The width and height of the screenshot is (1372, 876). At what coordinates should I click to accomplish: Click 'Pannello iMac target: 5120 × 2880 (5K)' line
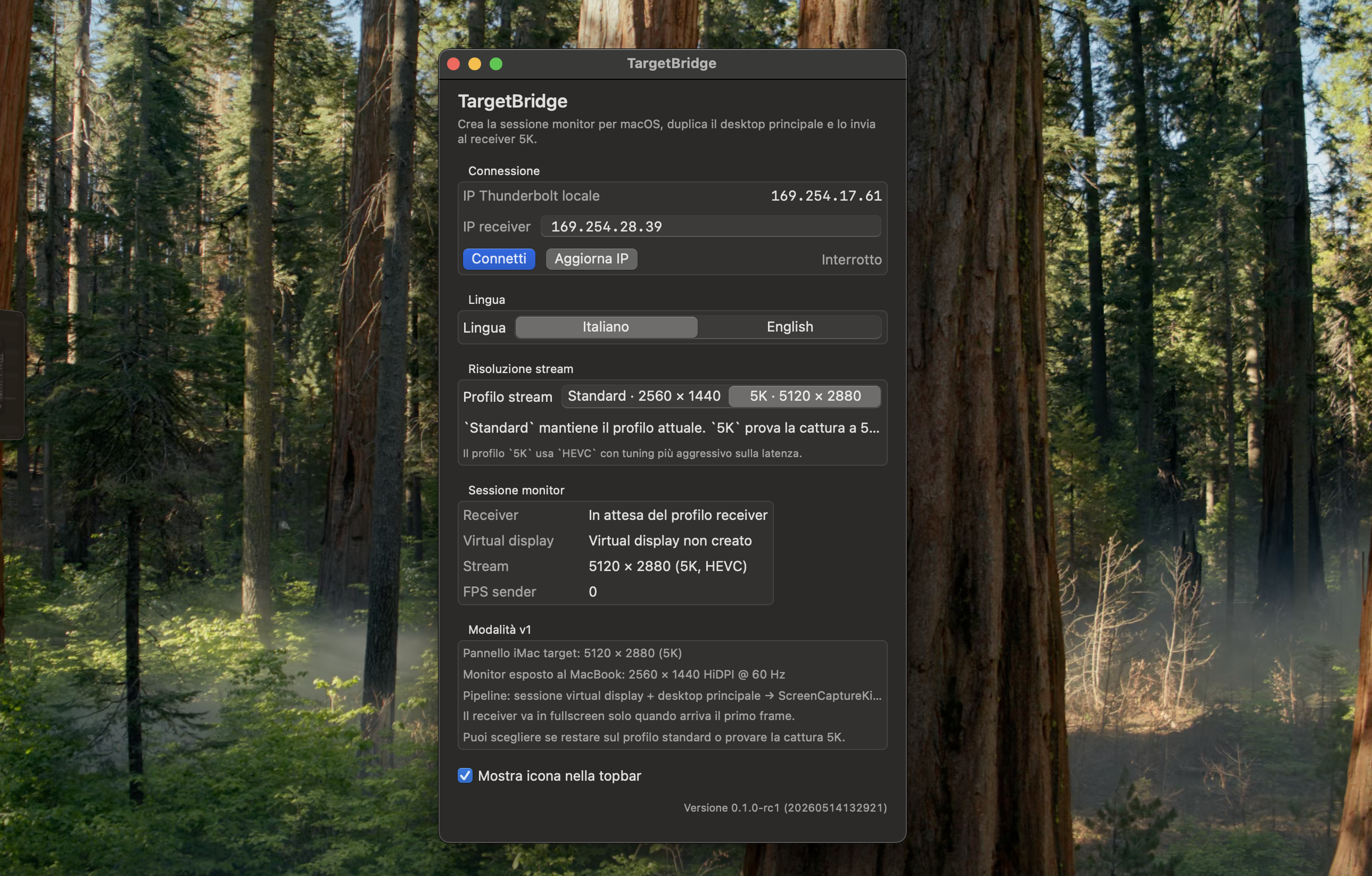[x=572, y=653]
